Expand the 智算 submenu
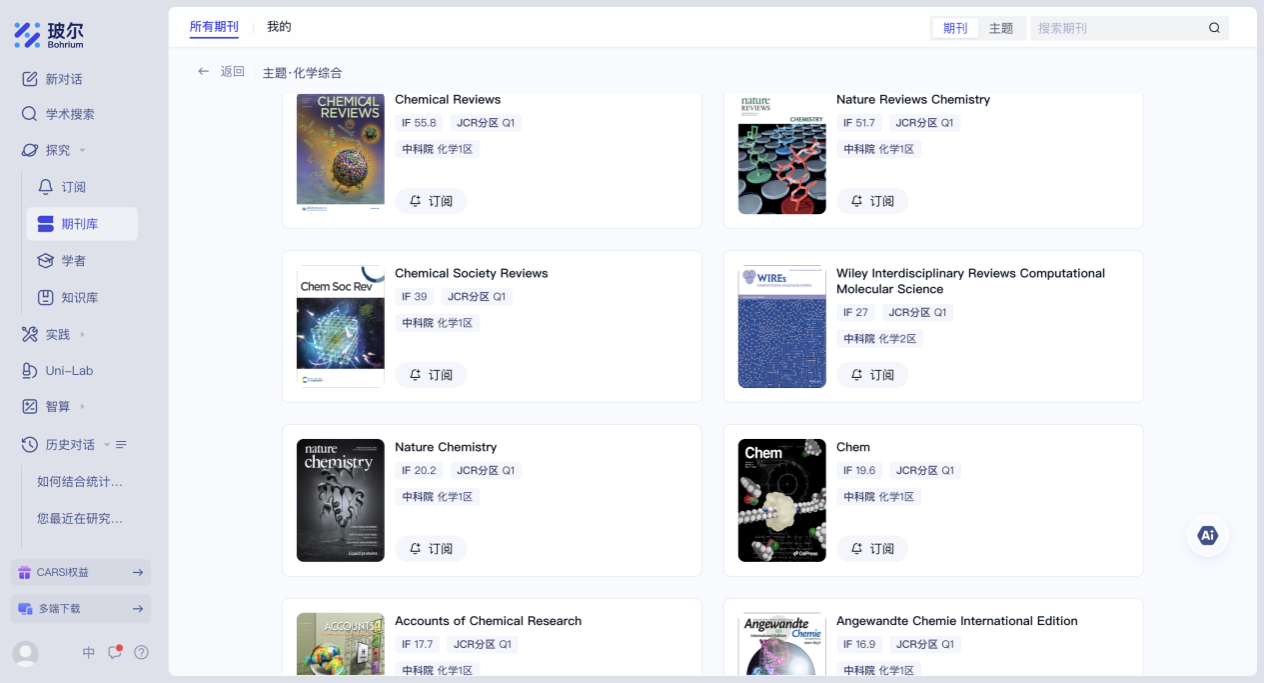This screenshot has height=683, width=1264. [x=82, y=406]
